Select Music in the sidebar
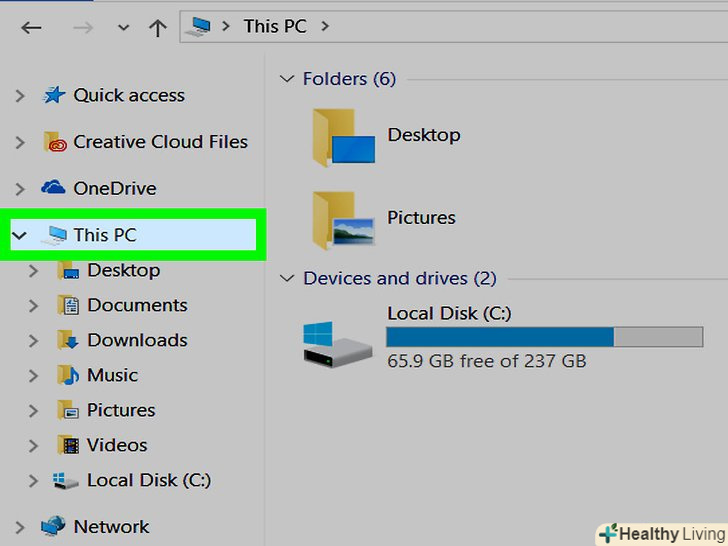The width and height of the screenshot is (728, 546). point(112,375)
